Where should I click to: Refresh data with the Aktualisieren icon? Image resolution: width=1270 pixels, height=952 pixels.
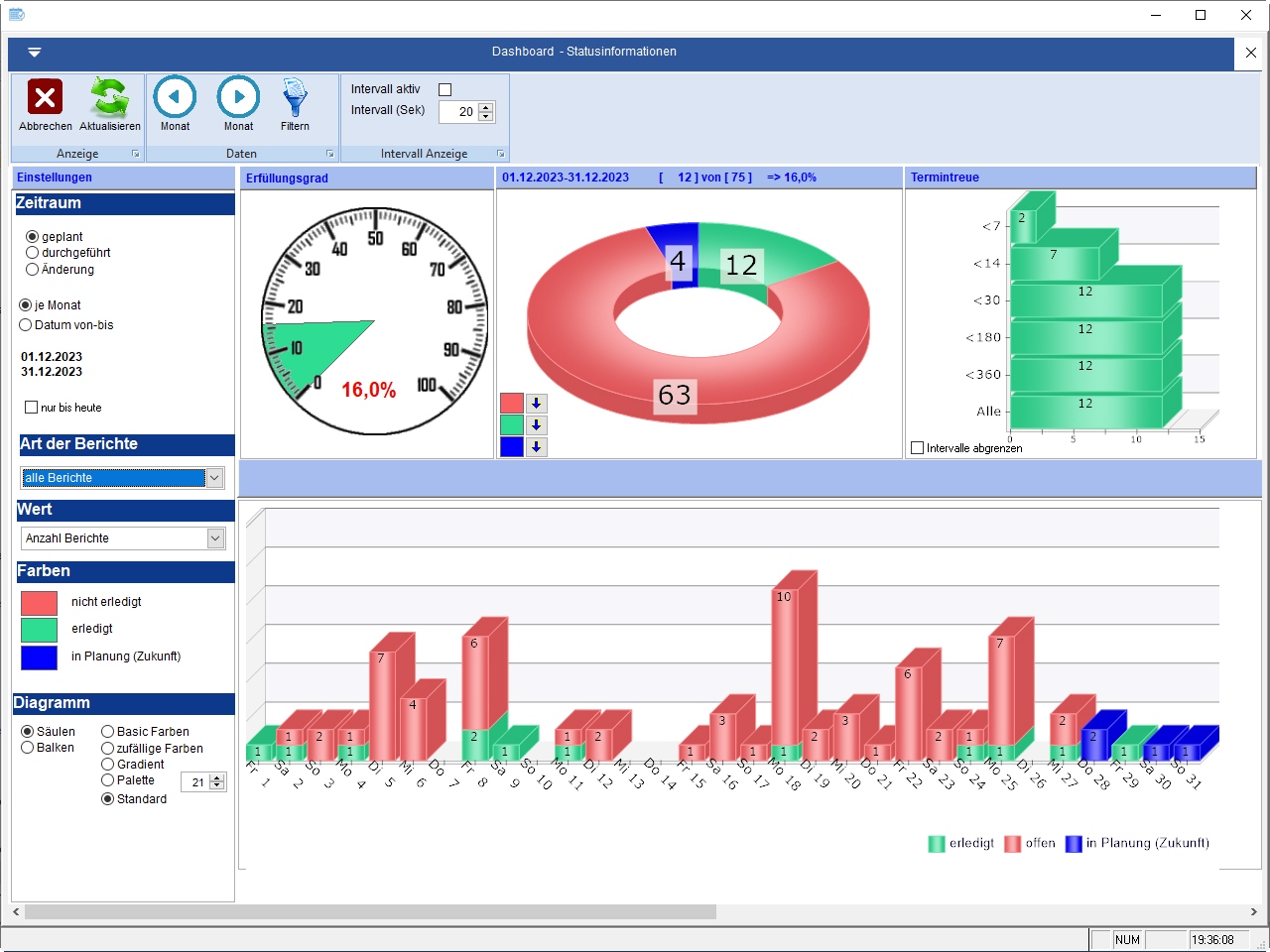109,97
